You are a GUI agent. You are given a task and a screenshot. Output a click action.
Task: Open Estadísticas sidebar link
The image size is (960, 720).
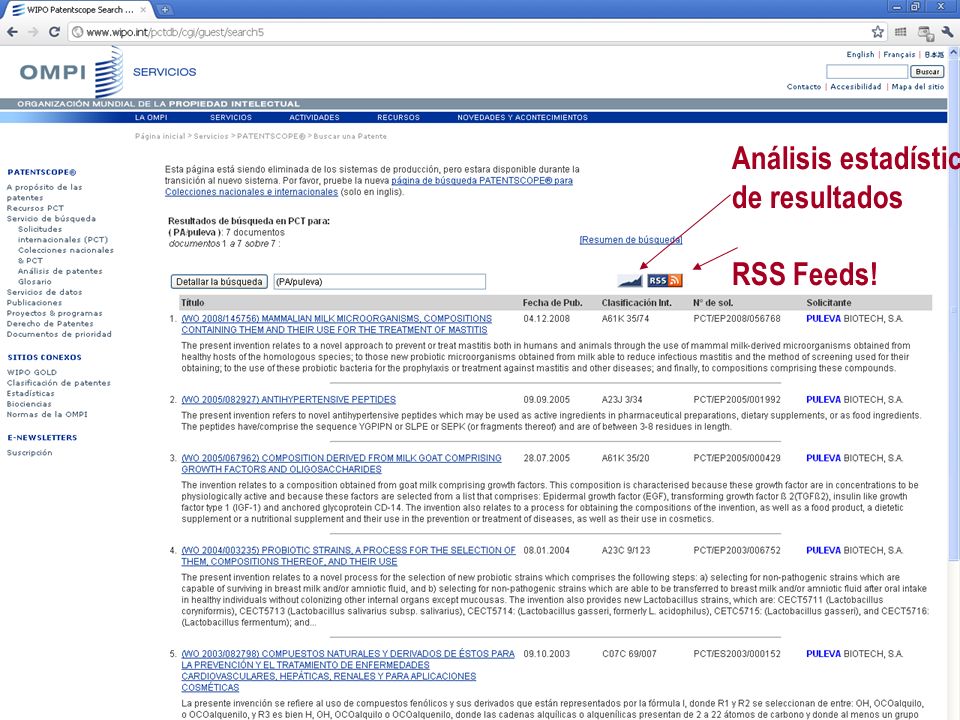click(31, 394)
